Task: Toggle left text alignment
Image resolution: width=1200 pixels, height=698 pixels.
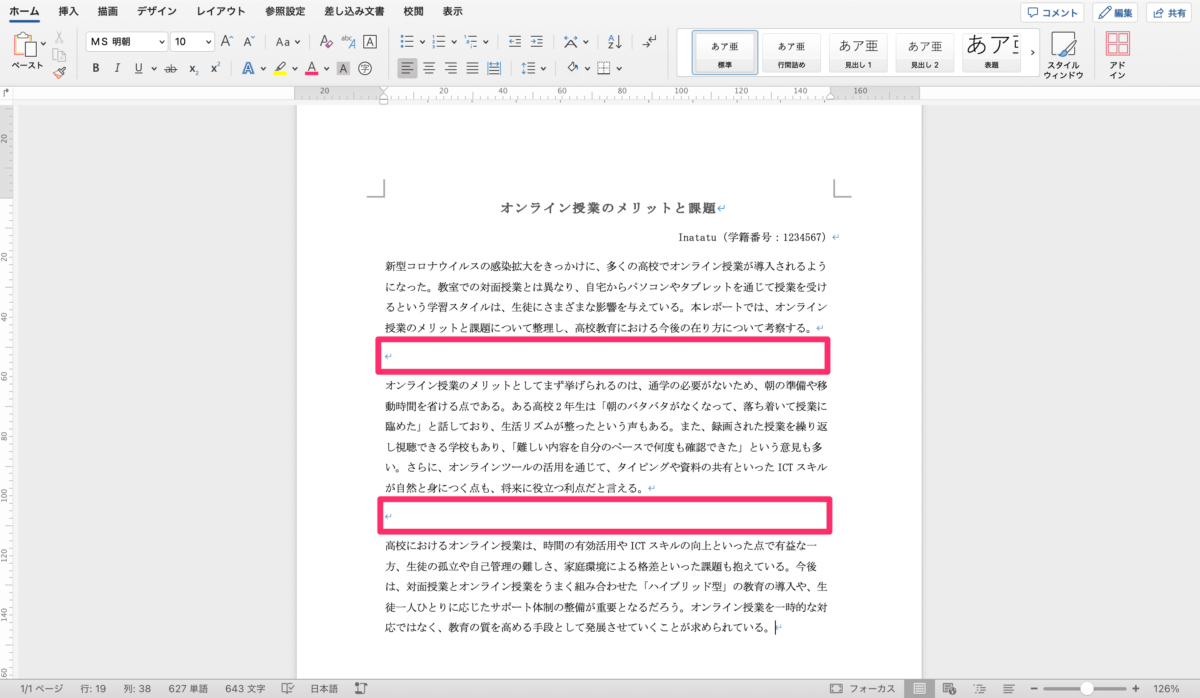Action: pyautogui.click(x=407, y=68)
